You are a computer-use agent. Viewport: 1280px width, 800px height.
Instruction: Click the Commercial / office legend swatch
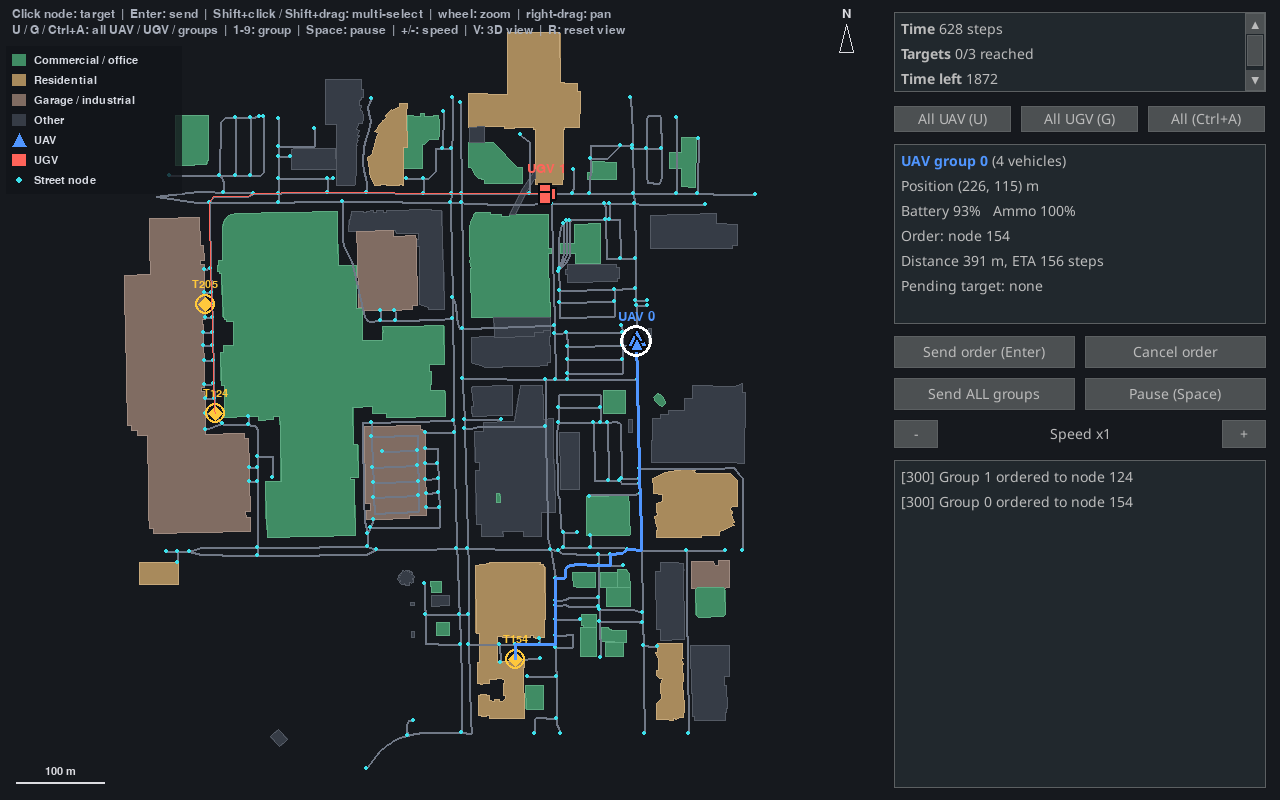pyautogui.click(x=19, y=60)
